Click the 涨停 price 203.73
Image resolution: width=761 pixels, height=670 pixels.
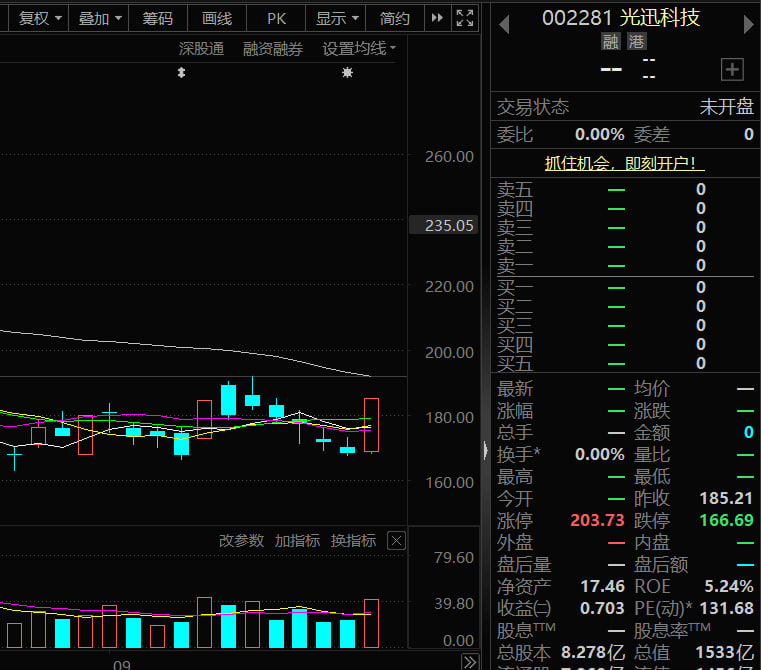click(x=597, y=520)
